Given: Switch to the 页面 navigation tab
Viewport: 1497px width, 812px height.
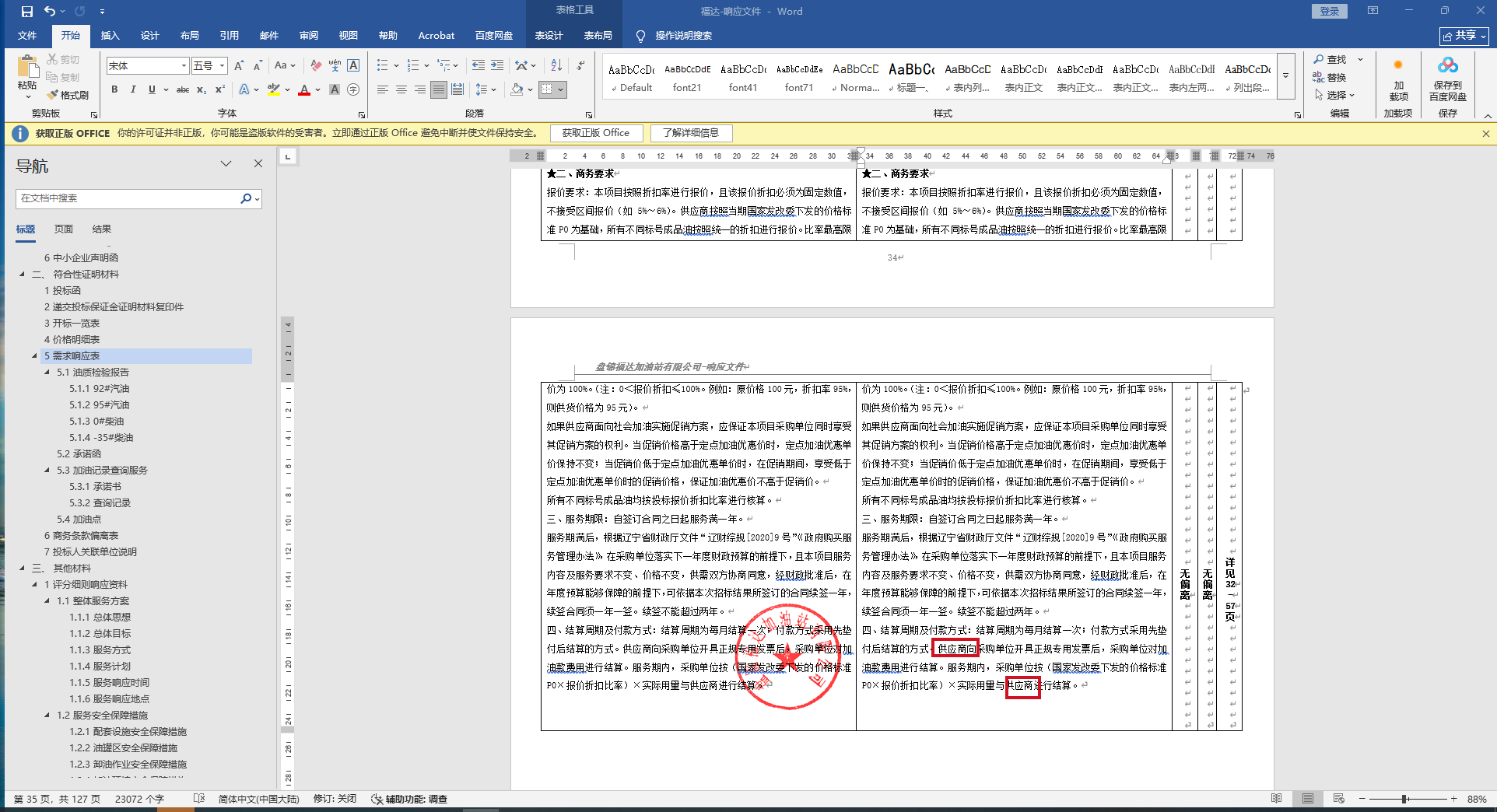Looking at the screenshot, I should tap(64, 229).
